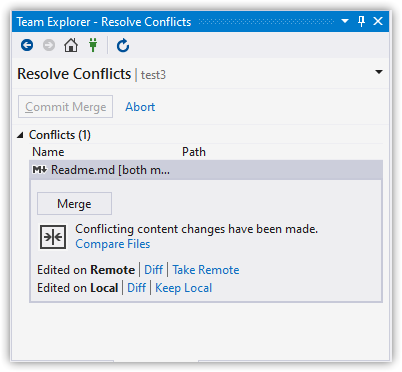The width and height of the screenshot is (402, 372).
Task: Open the Compare Files link
Action: (113, 244)
